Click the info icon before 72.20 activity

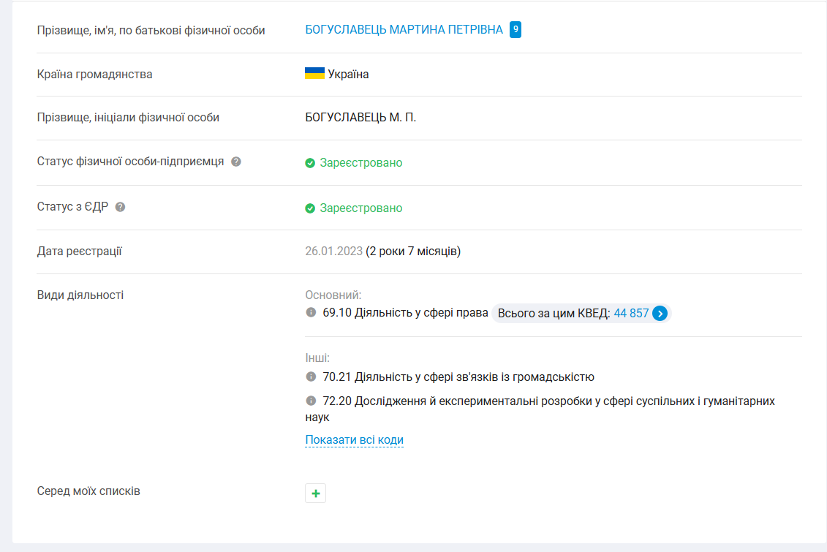coord(311,401)
